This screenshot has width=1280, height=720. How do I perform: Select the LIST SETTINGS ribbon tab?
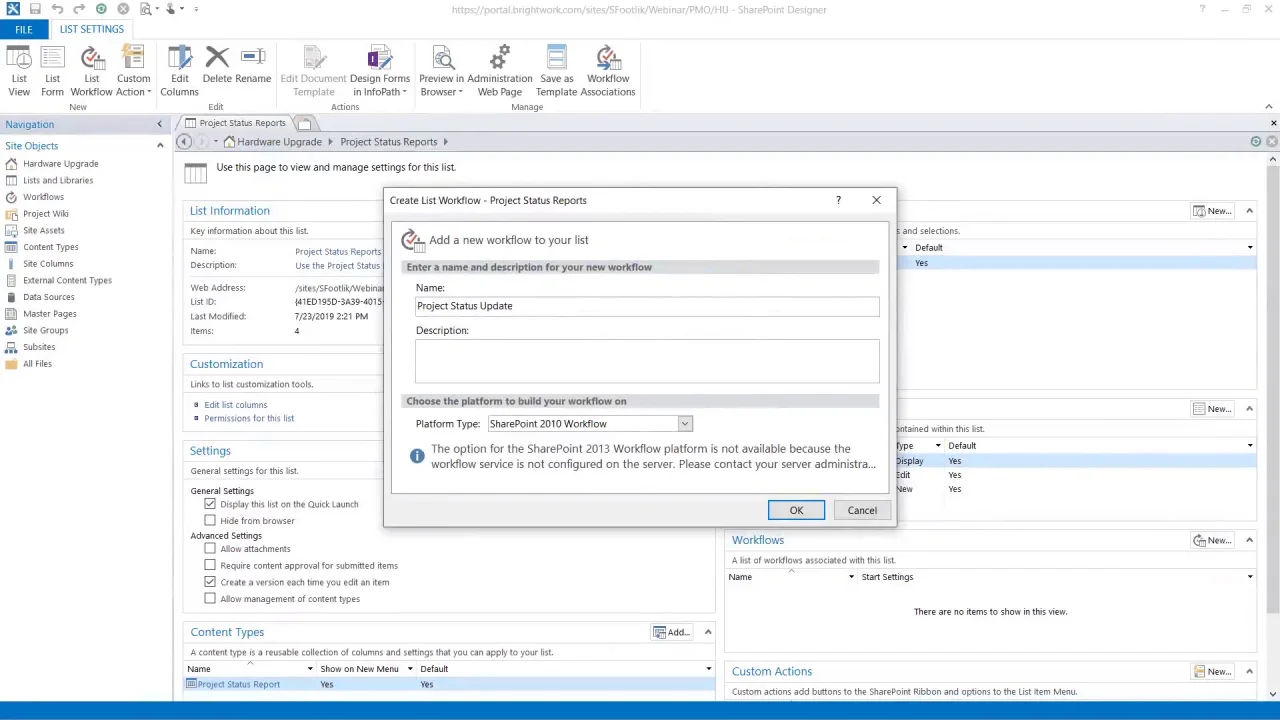pyautogui.click(x=91, y=29)
